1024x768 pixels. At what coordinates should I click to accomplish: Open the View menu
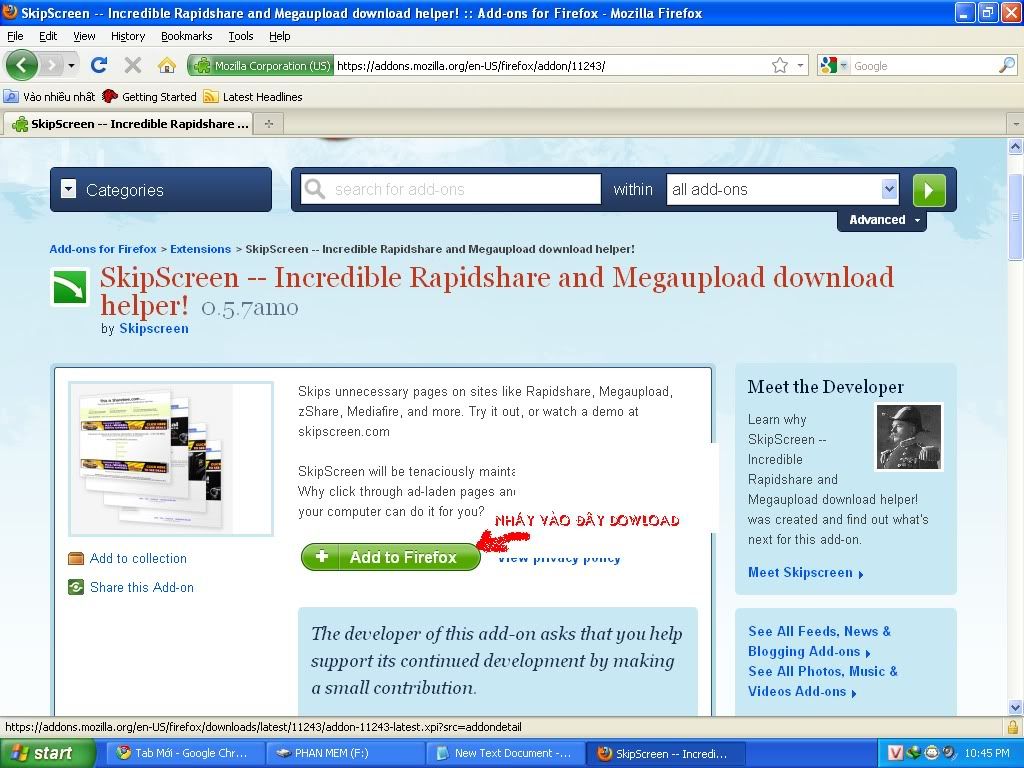[x=84, y=36]
